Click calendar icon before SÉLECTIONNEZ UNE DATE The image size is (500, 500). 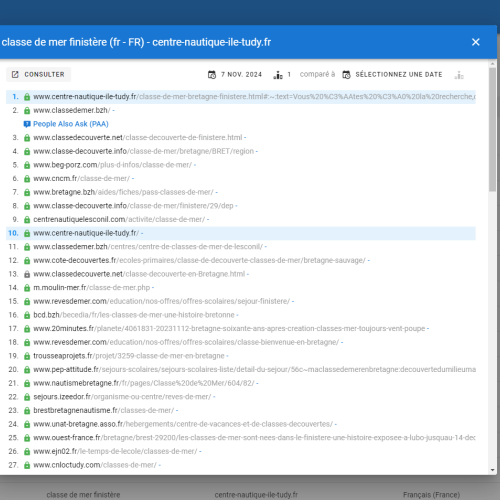tap(346, 75)
